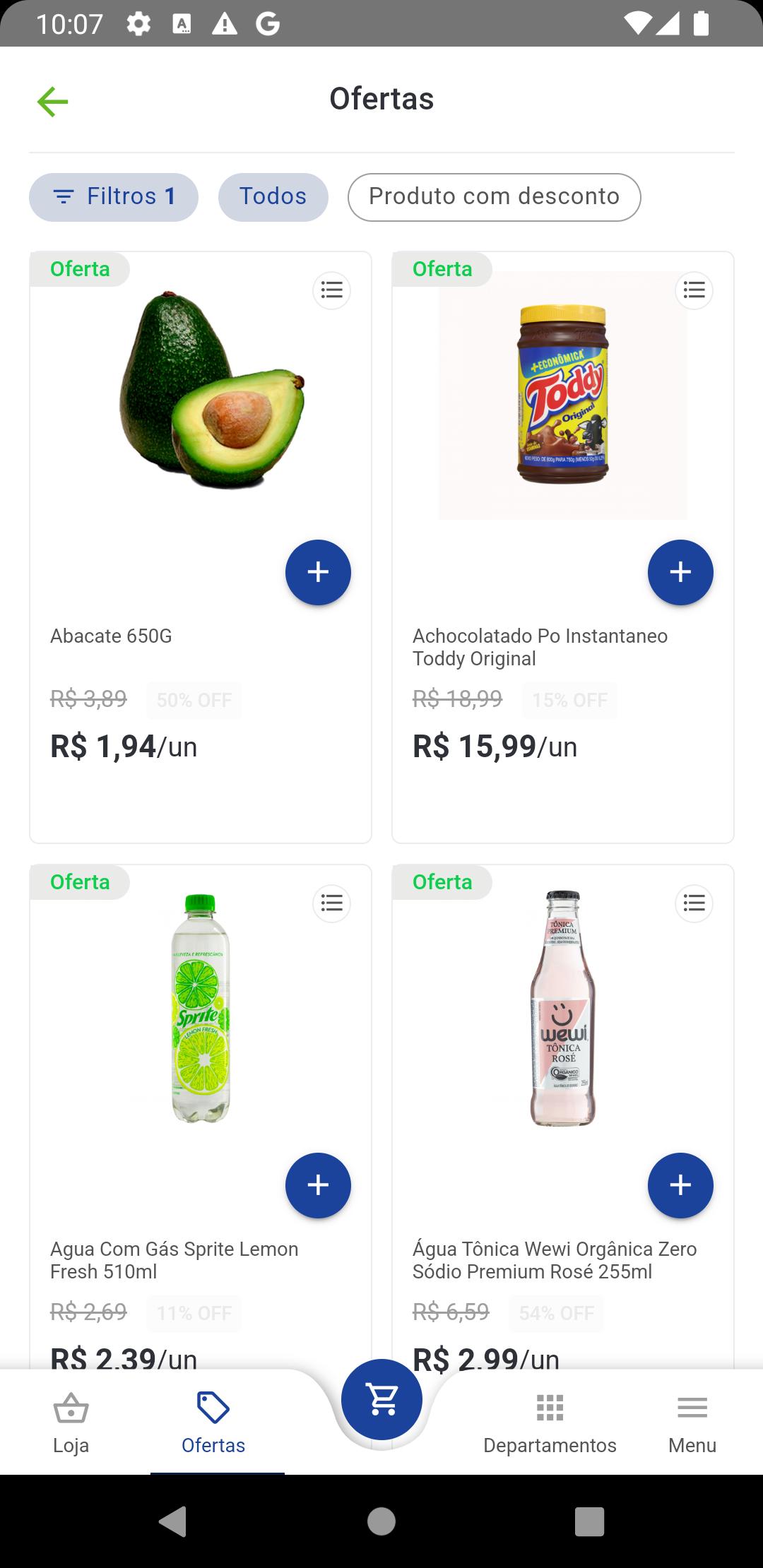The width and height of the screenshot is (763, 1568).
Task: Add Abacate 650G to the cart
Action: pos(318,572)
